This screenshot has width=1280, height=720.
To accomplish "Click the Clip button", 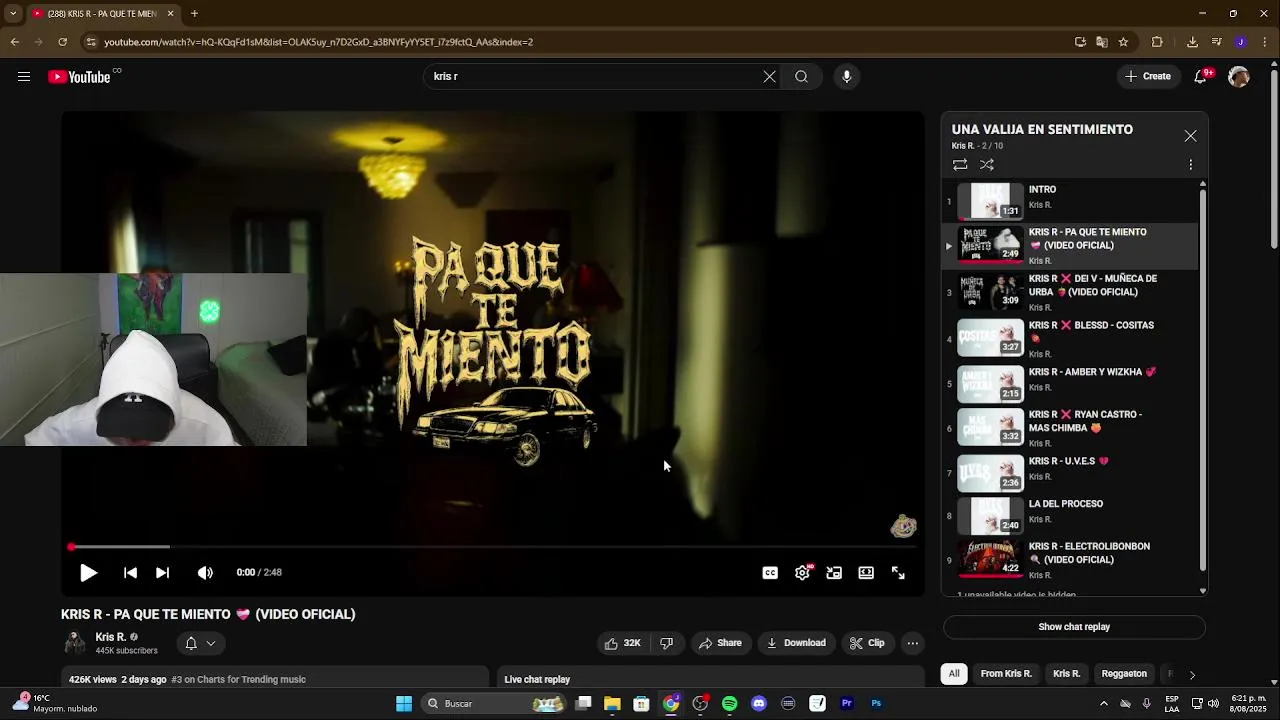I will 867,643.
